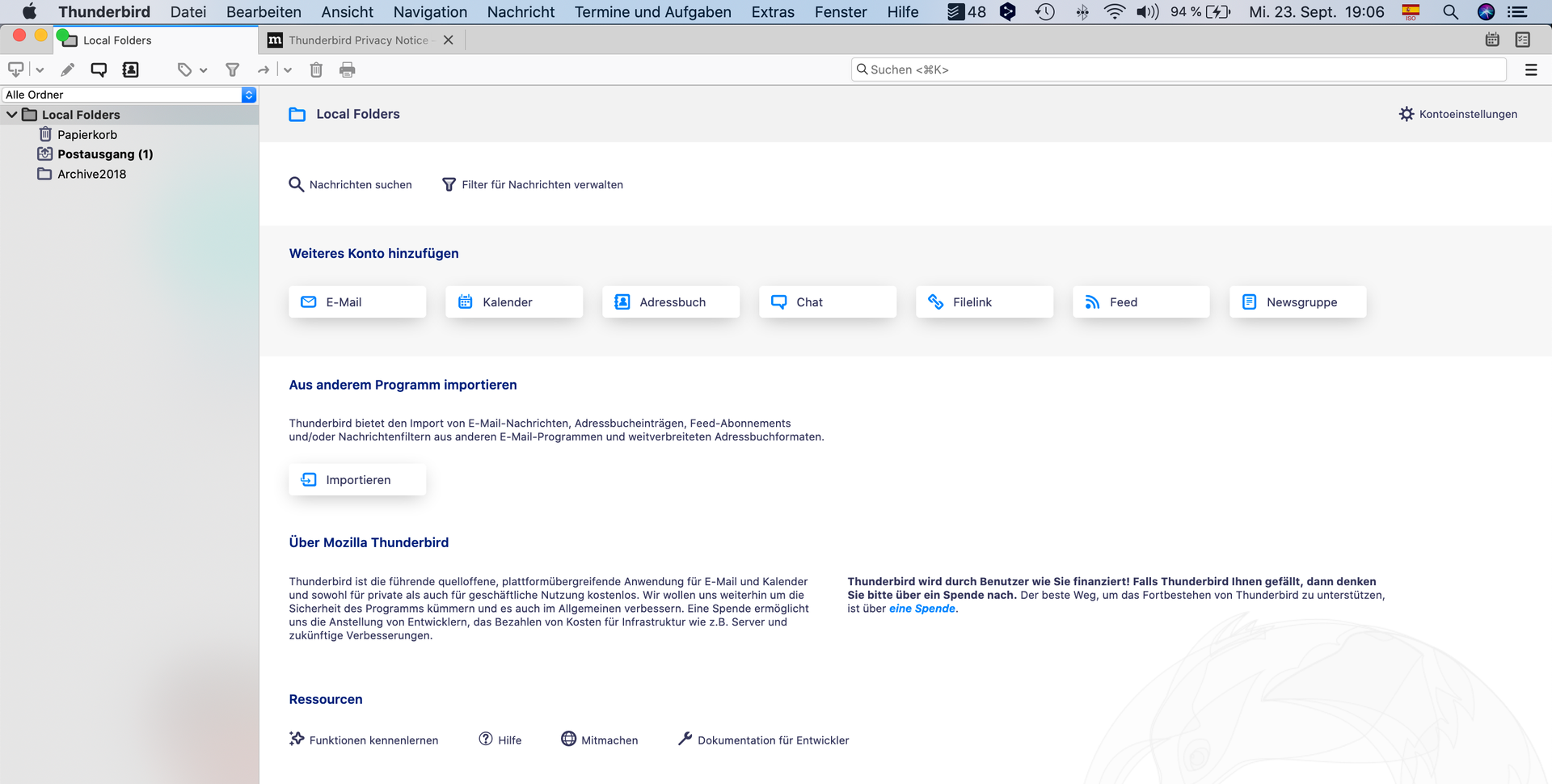1552x784 pixels.
Task: Select the Postausgang (1) folder
Action: pos(105,154)
